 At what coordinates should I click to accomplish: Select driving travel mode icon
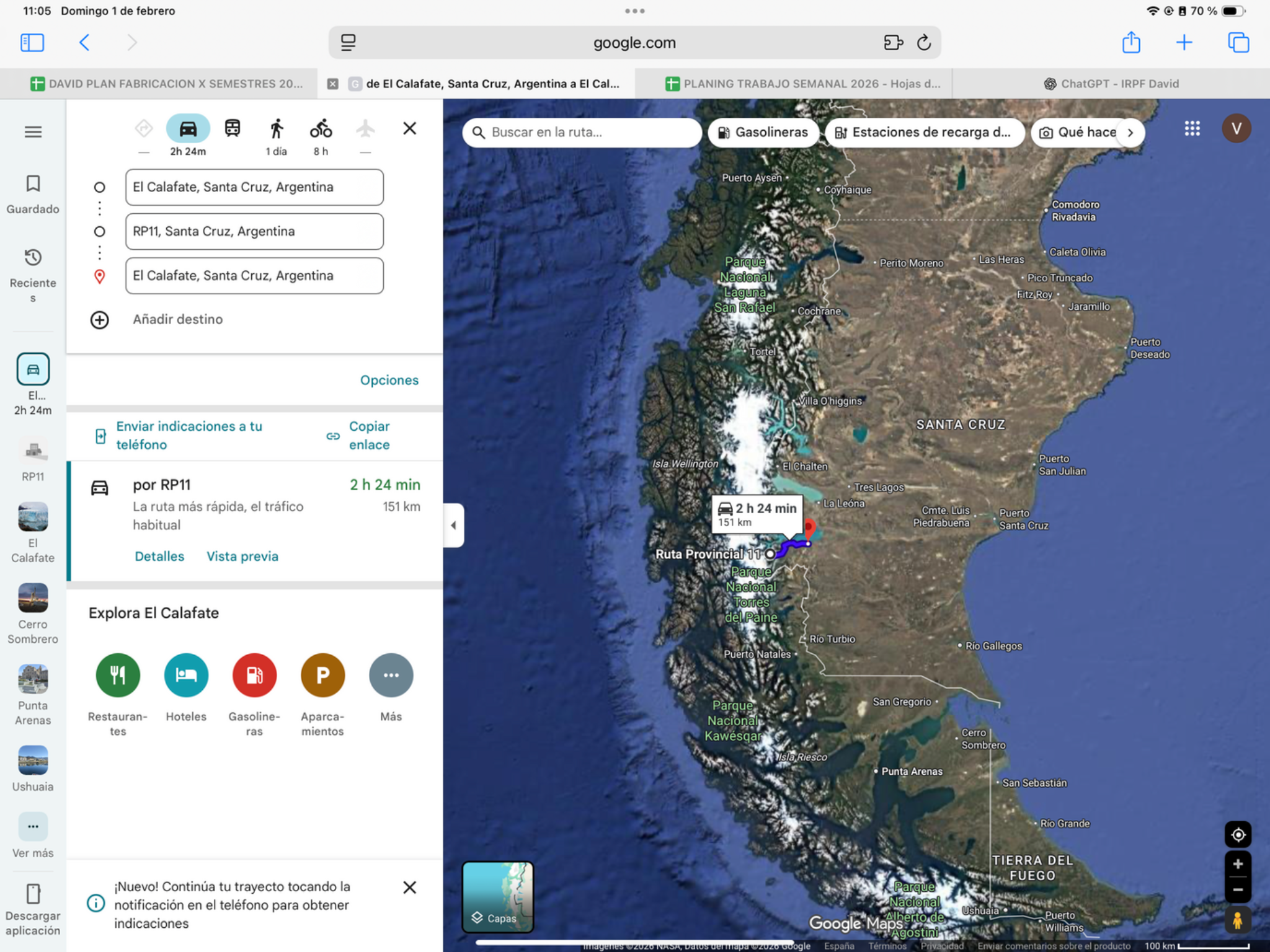(188, 129)
